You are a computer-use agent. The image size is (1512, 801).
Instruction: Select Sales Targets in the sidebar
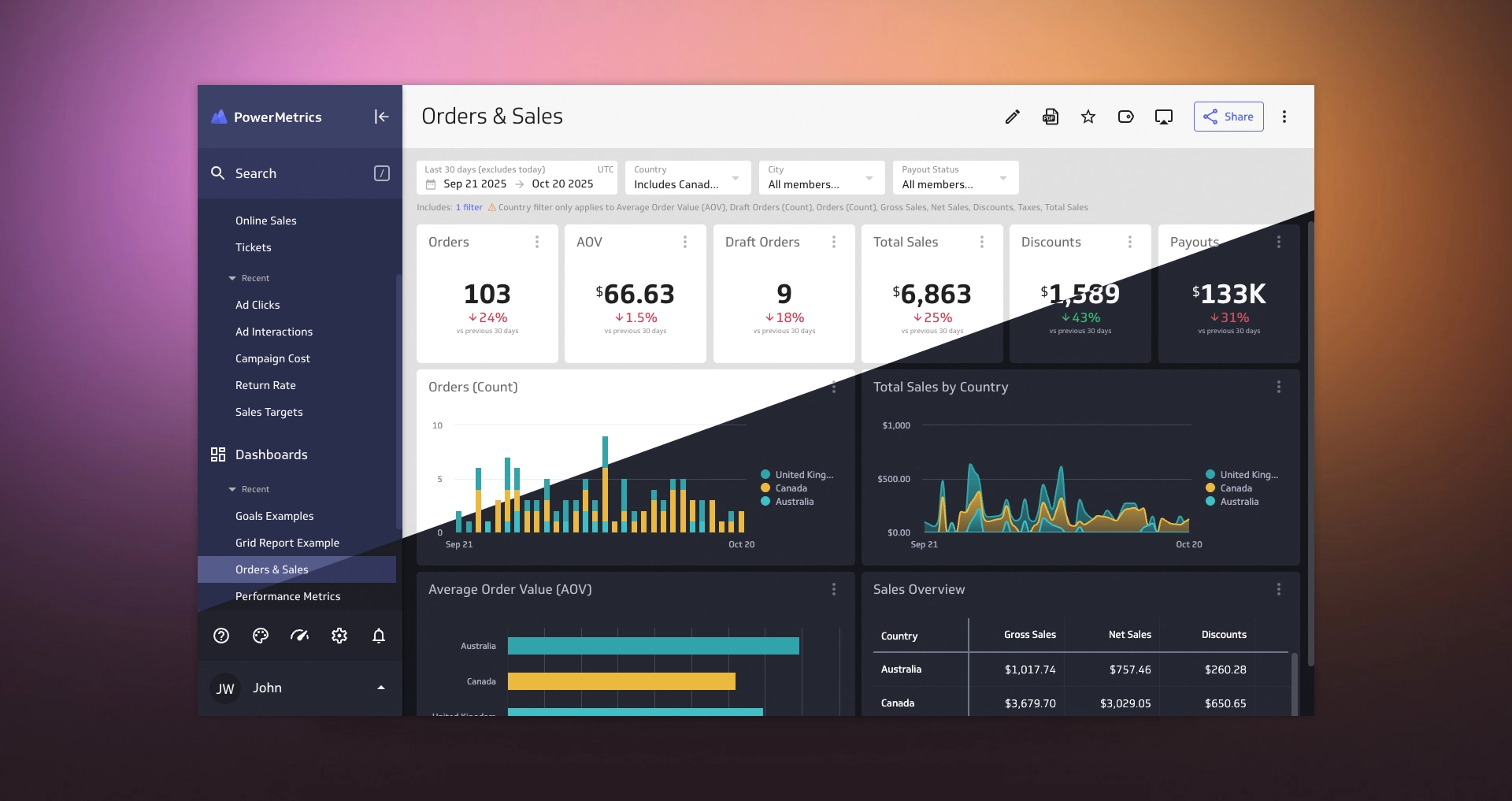coord(269,412)
